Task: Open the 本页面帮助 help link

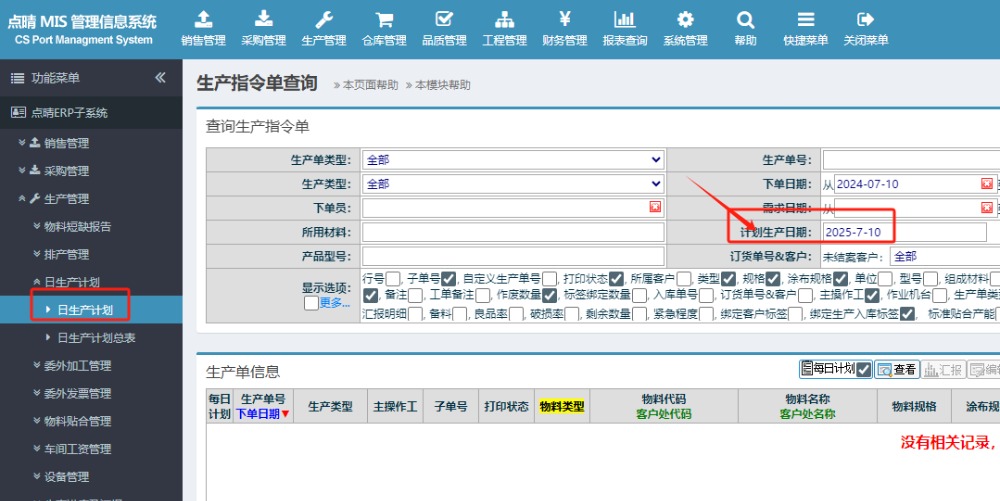Action: tap(370, 85)
